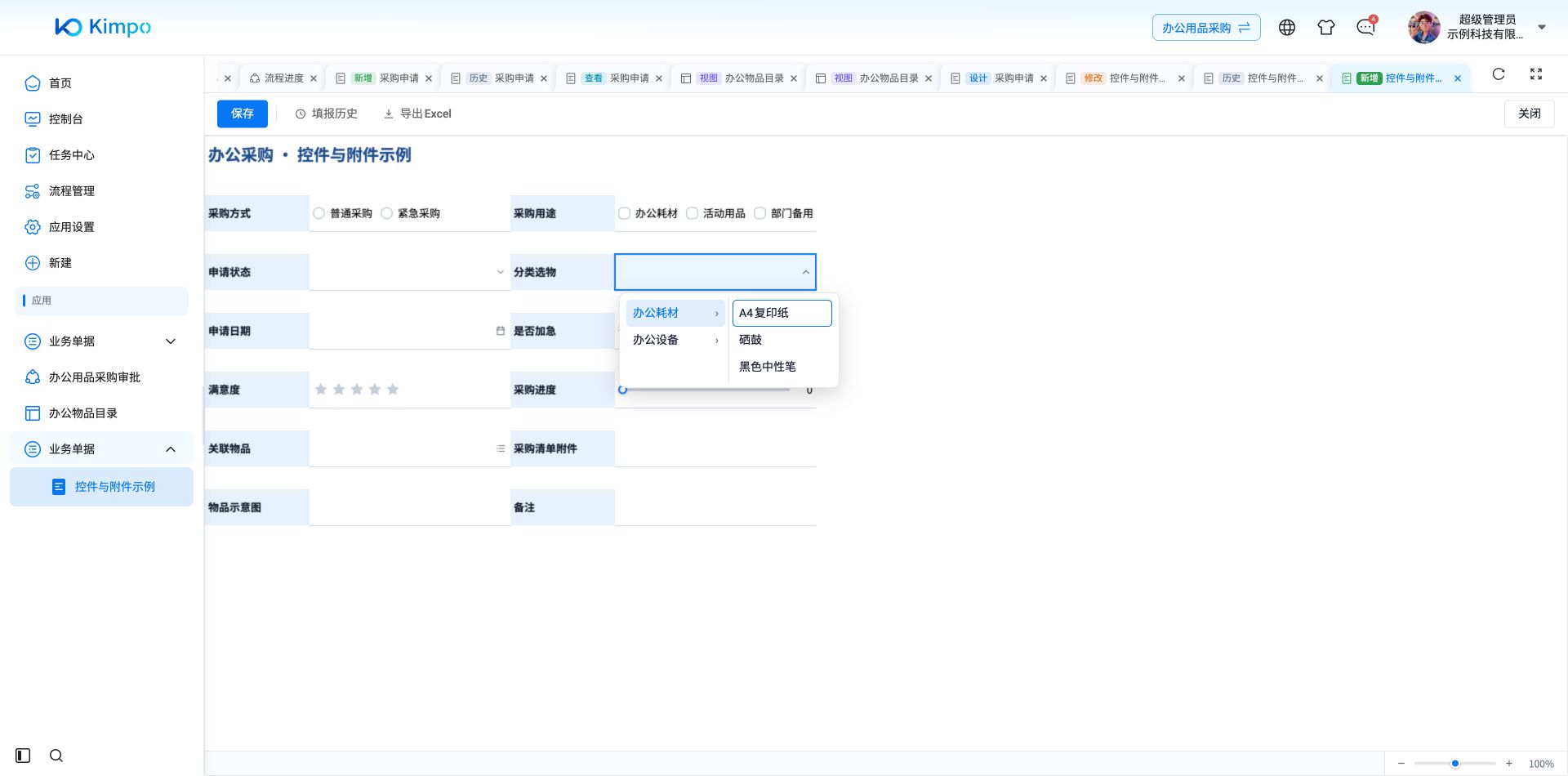
Task: Open the theme shirt icon
Action: [1326, 28]
